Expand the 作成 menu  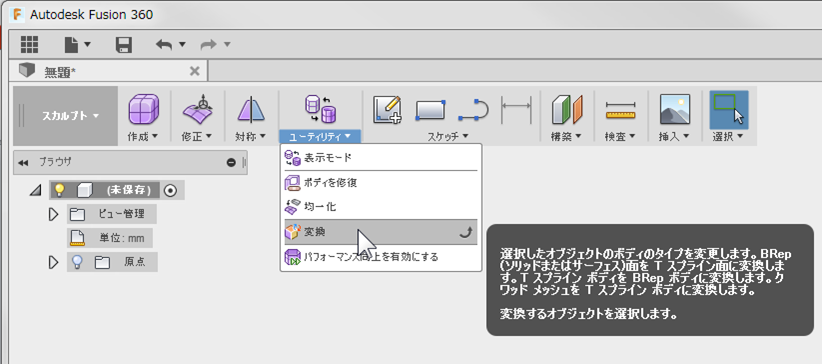coord(143,136)
